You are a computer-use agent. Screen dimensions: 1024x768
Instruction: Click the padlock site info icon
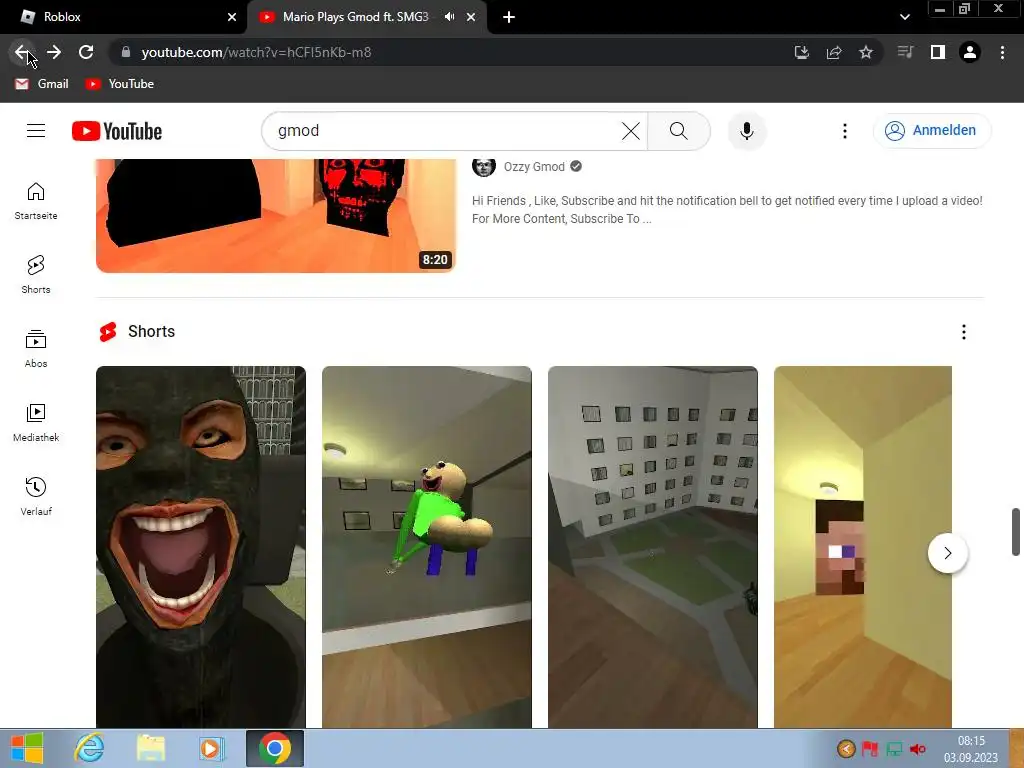click(126, 52)
